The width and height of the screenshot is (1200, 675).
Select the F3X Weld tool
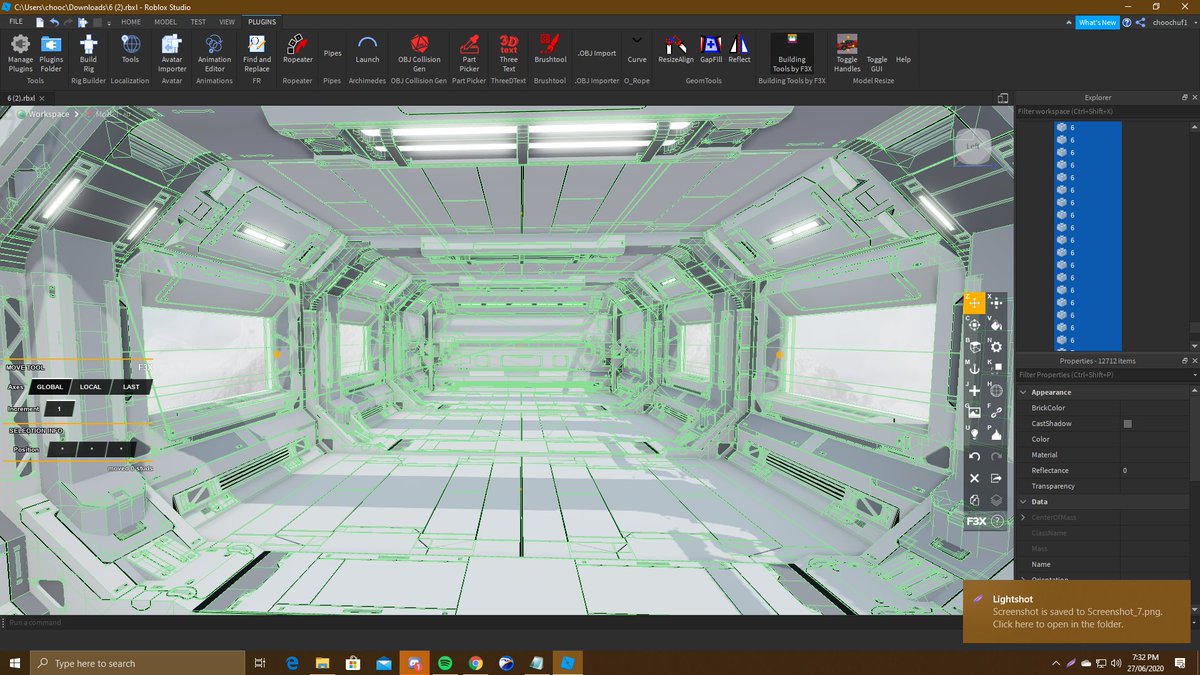(997, 412)
